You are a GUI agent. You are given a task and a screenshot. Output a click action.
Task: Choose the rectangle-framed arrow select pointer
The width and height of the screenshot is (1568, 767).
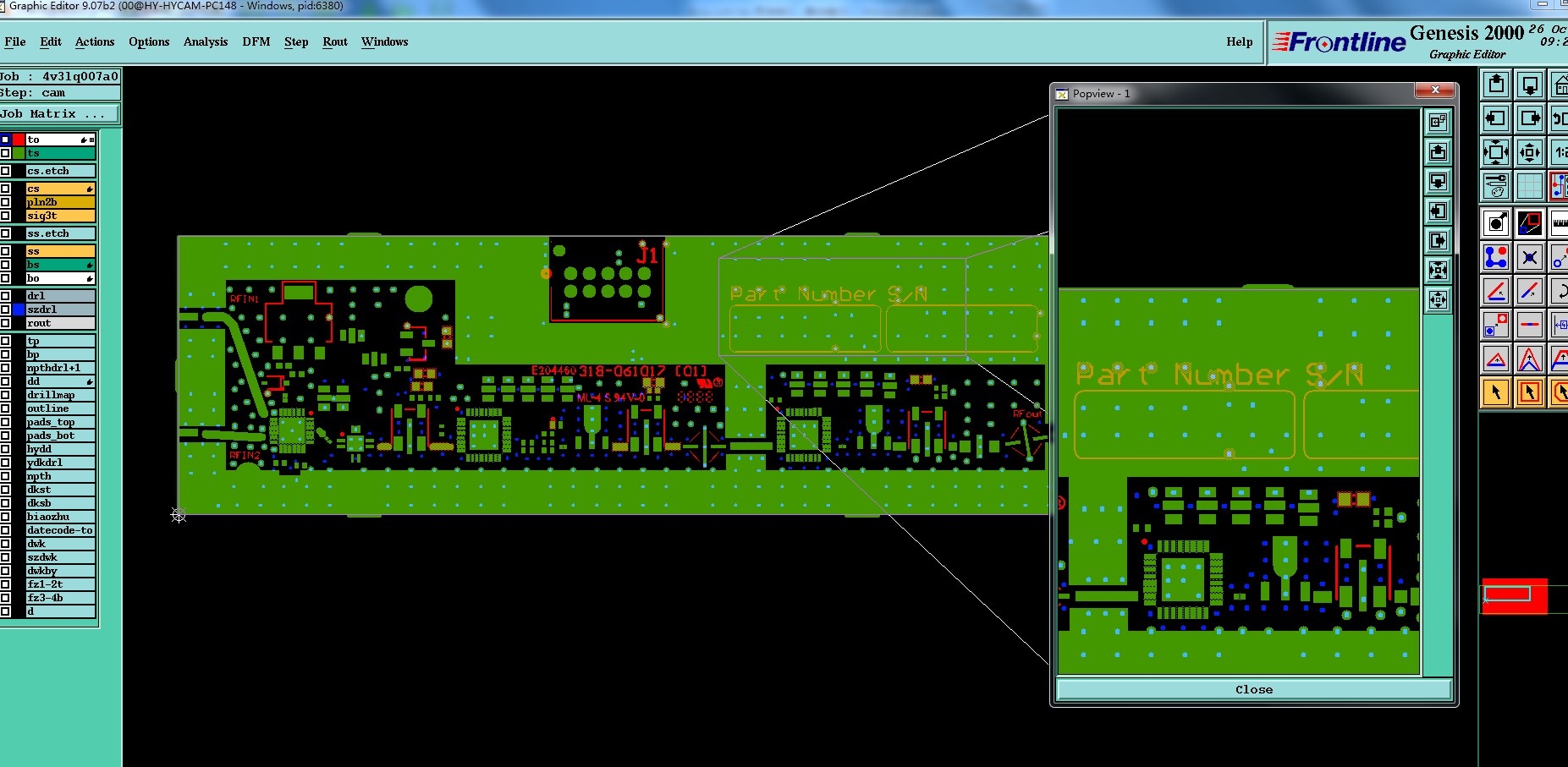[x=1530, y=392]
